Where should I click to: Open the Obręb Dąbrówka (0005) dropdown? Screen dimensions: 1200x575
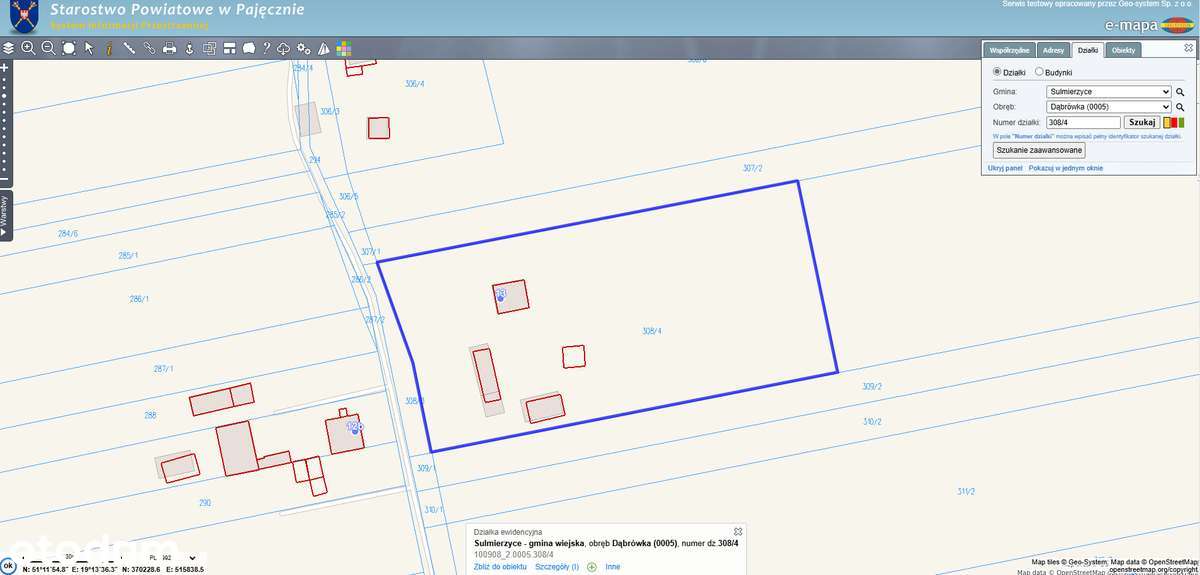(x=1109, y=106)
